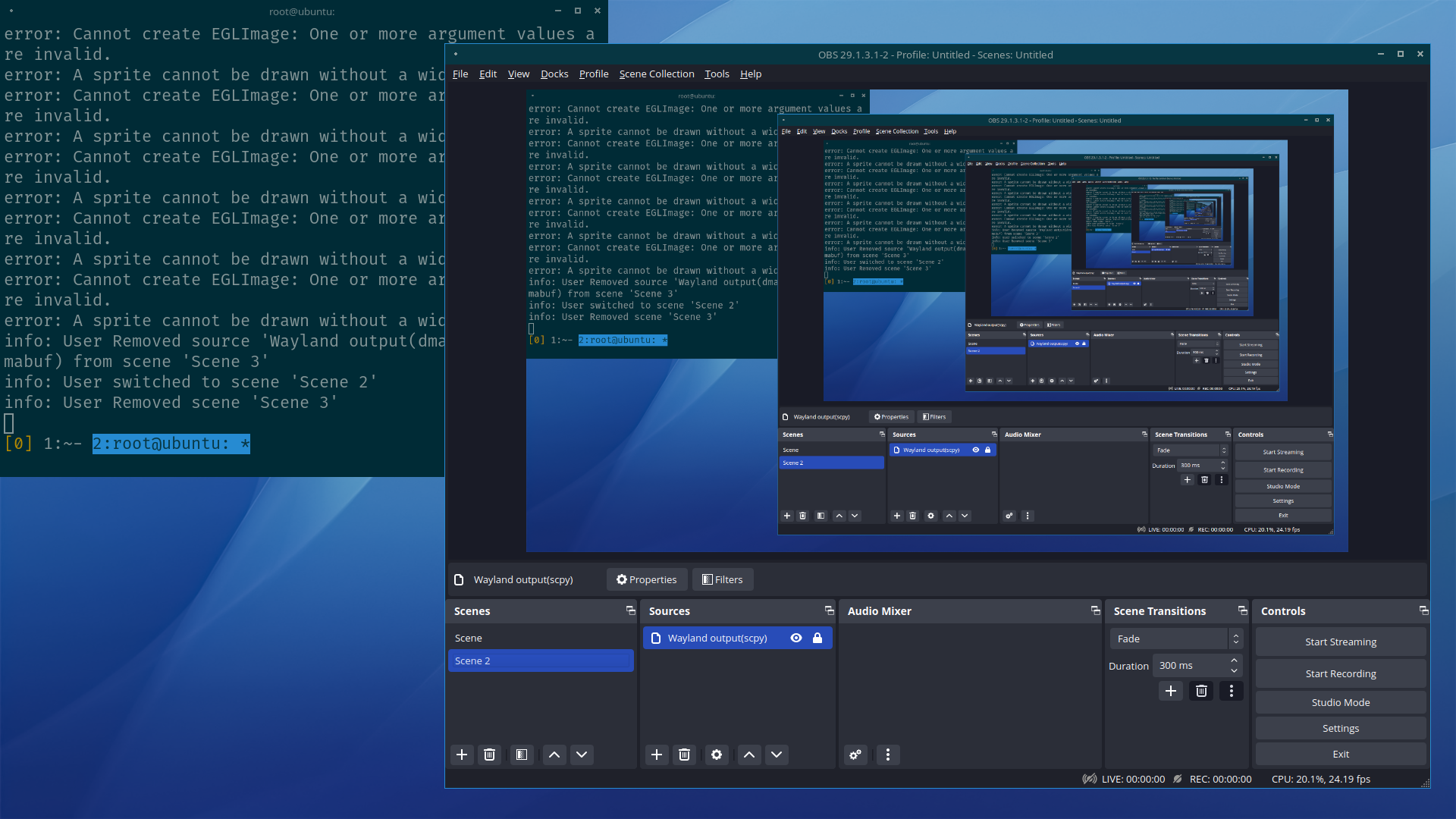Image resolution: width=1456 pixels, height=819 pixels.
Task: Toggle visibility eye of Wayland output source
Action: tap(796, 638)
